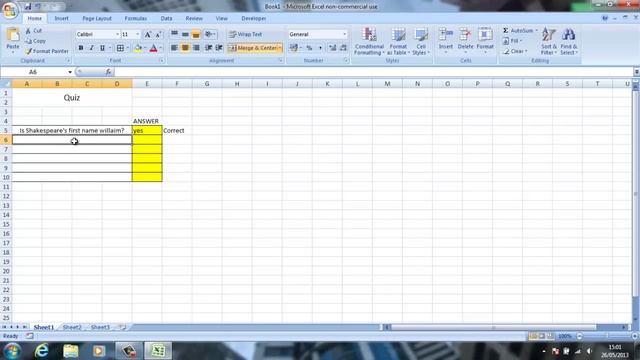This screenshot has width=640, height=360.
Task: Open the AutoSum dropdown
Action: coord(536,31)
